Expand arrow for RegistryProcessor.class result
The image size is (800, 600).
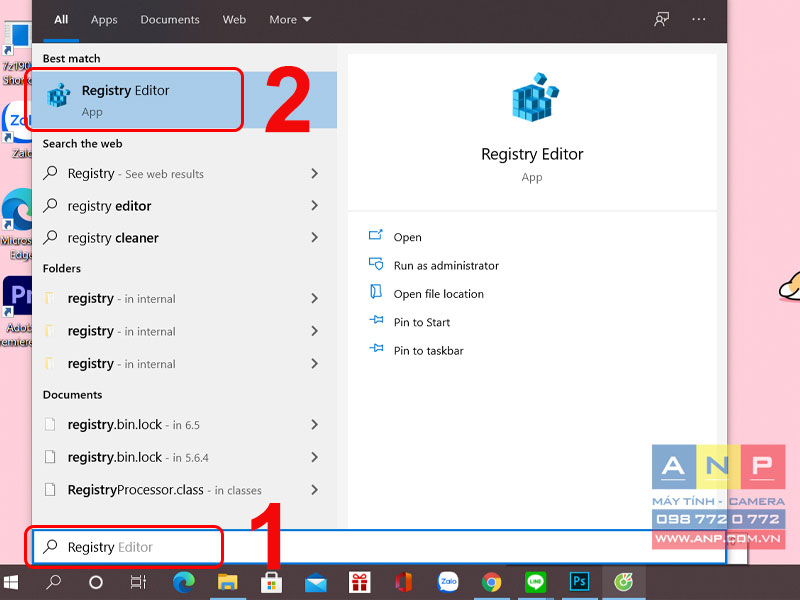(x=314, y=490)
